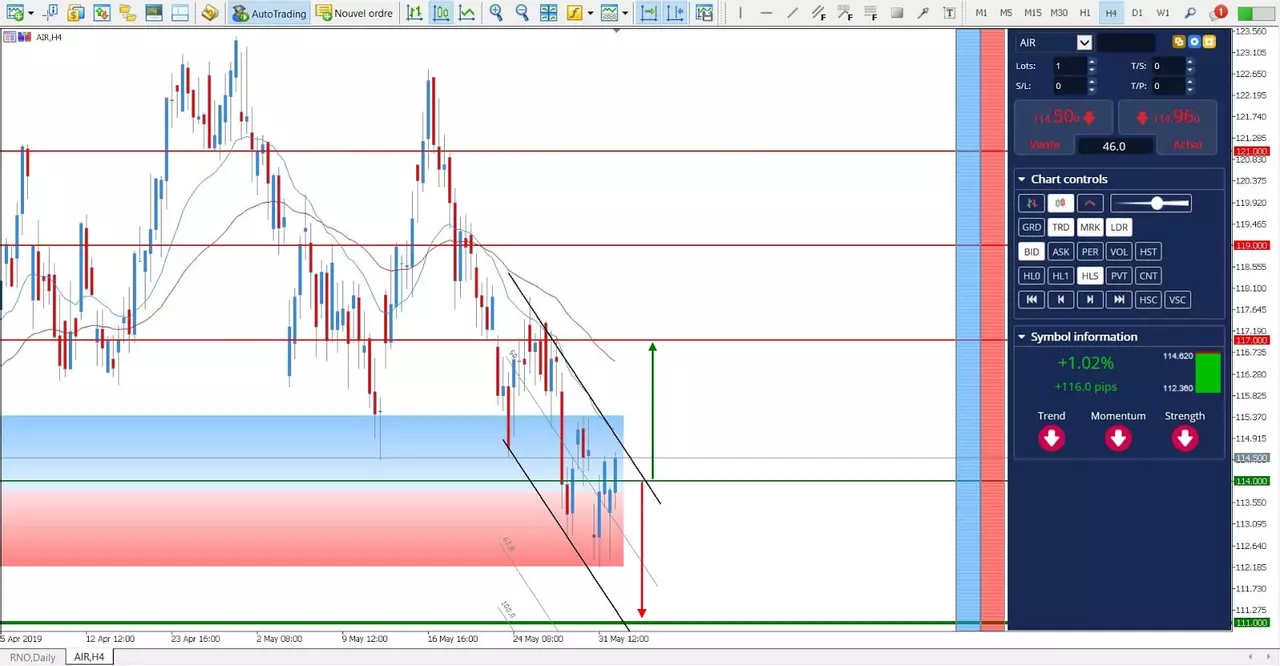Select the arrow objects tool

[922, 13]
